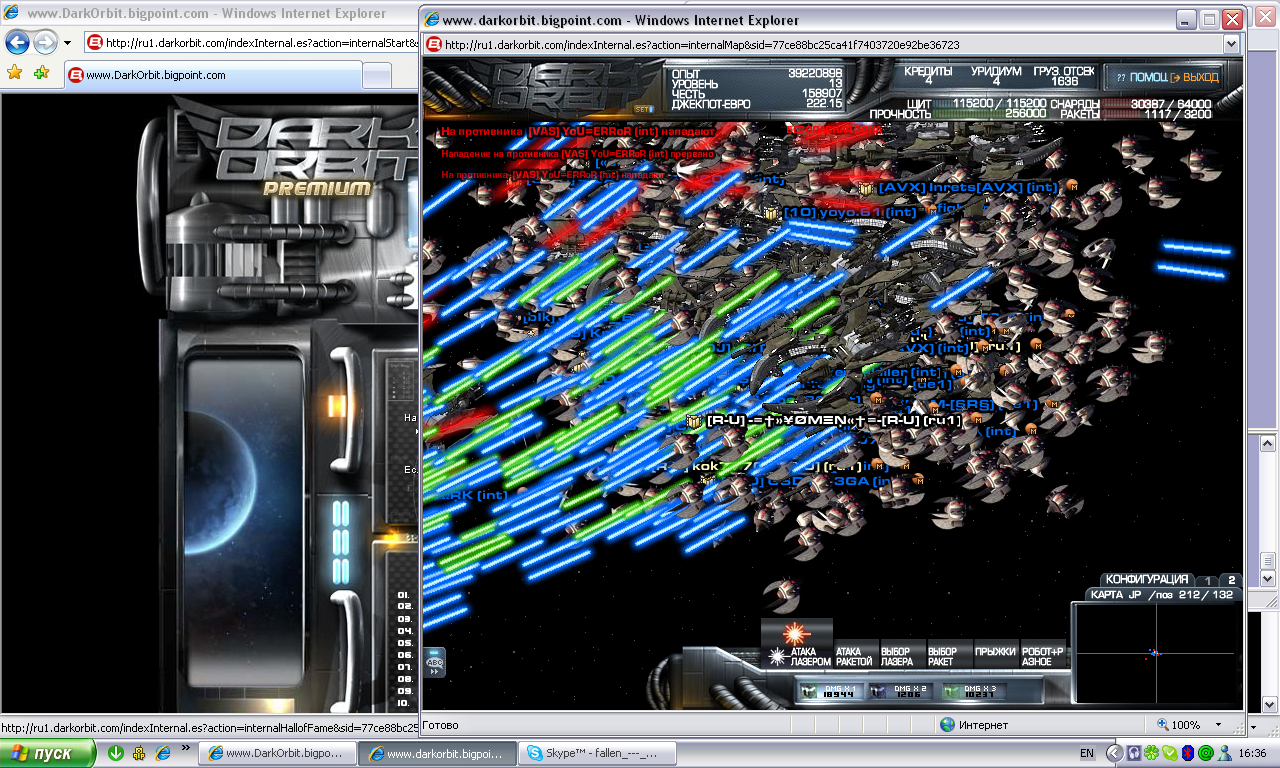Open the Skype taskbar window

[597, 753]
